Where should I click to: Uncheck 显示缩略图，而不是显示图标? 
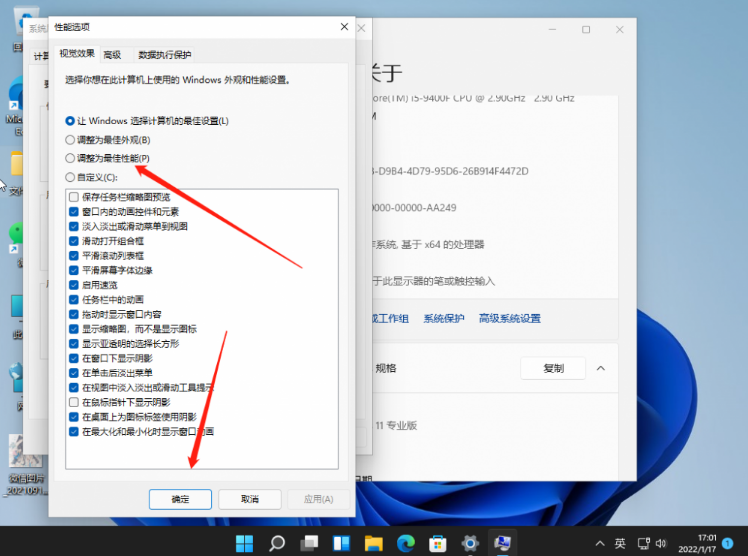(74, 329)
